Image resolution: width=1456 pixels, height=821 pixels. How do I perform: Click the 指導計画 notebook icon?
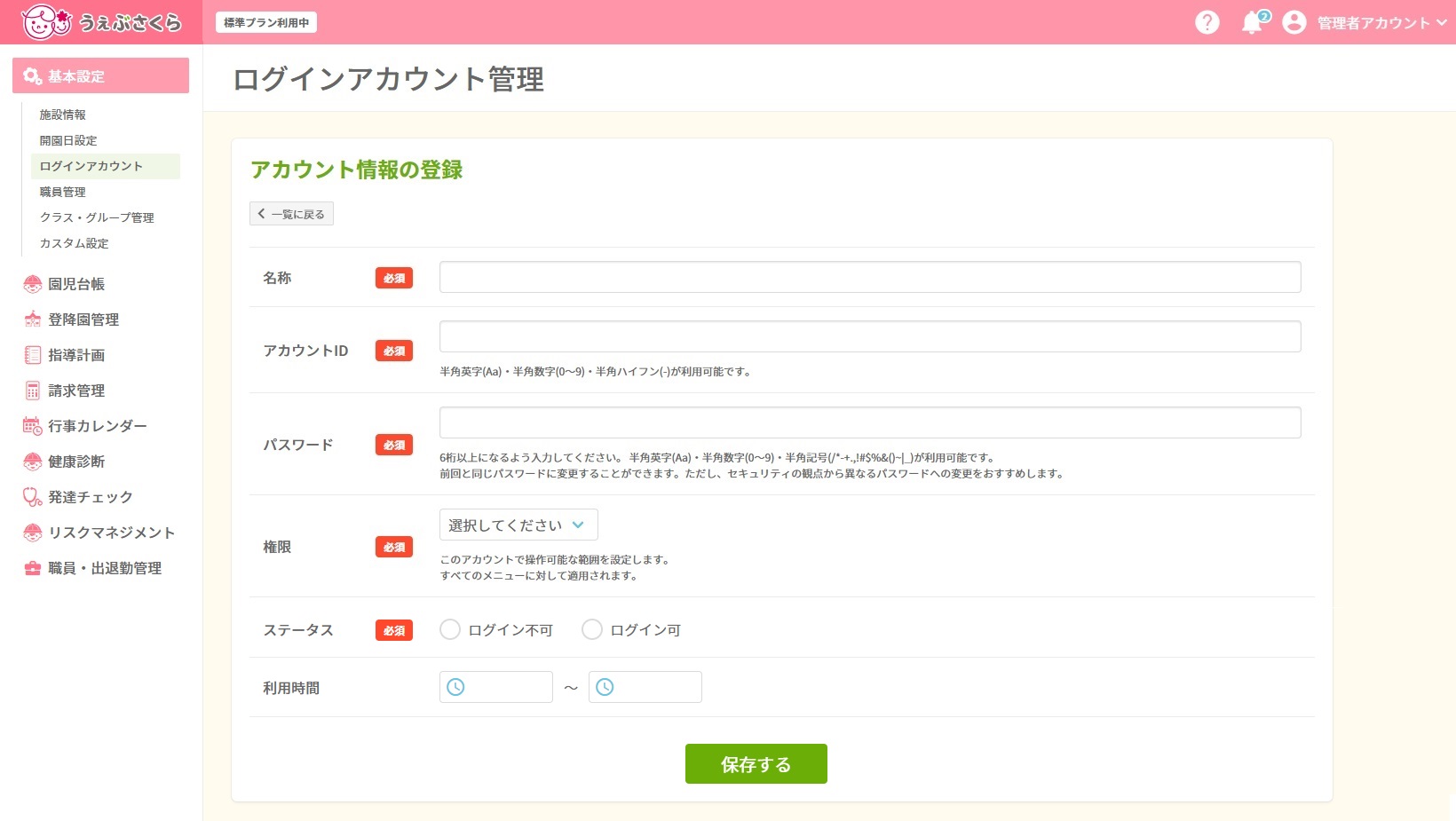pos(32,354)
